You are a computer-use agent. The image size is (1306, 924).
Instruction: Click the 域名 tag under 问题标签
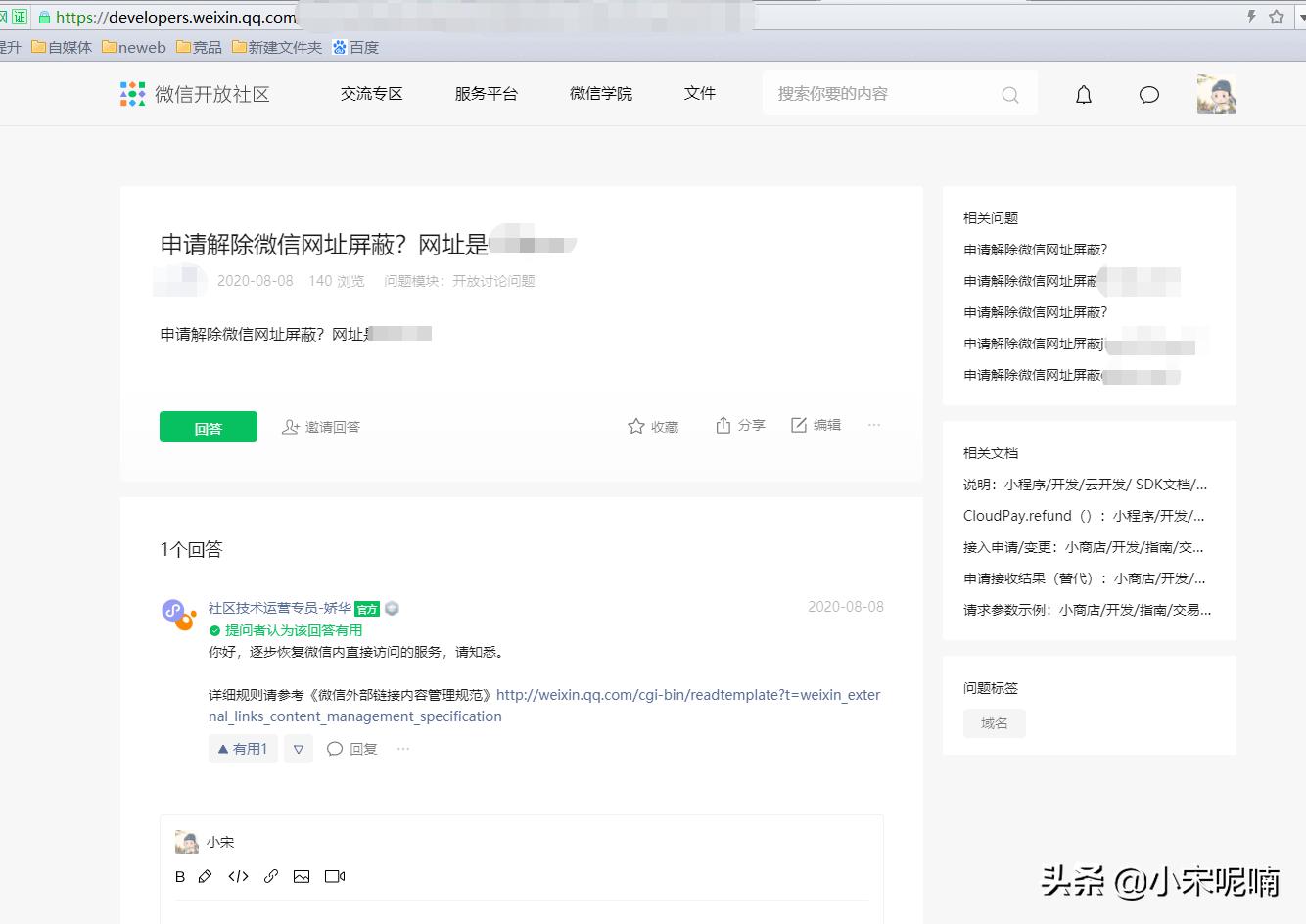pos(995,723)
